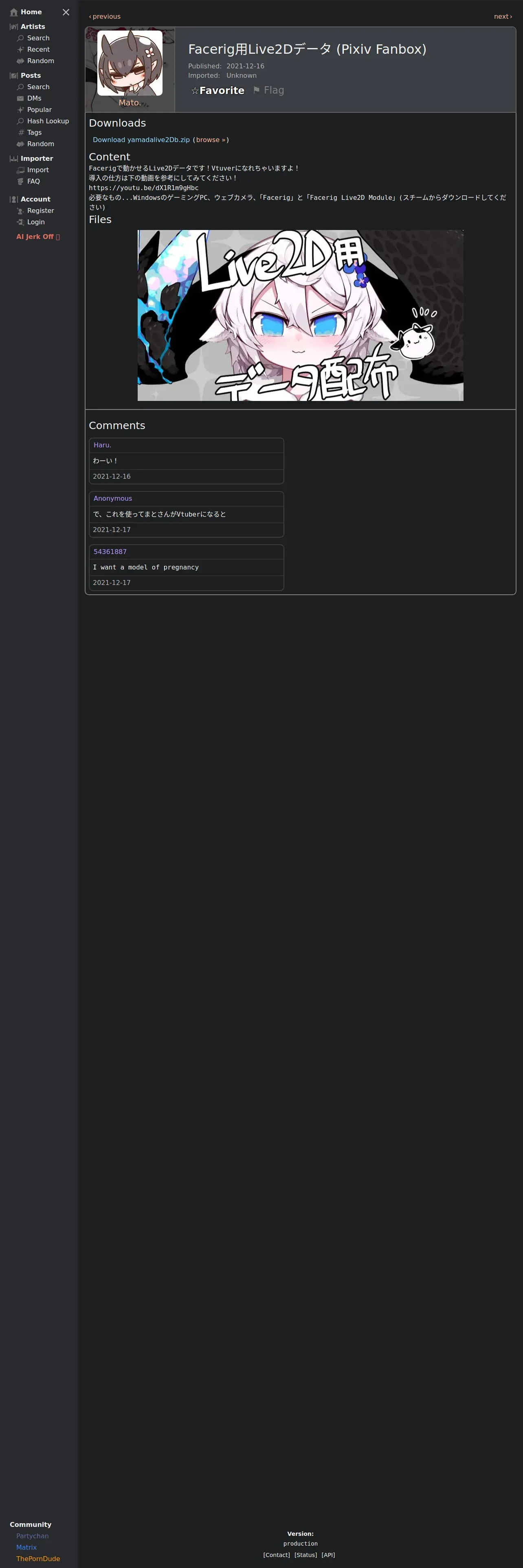
Task: Open Import page
Action: (x=38, y=171)
